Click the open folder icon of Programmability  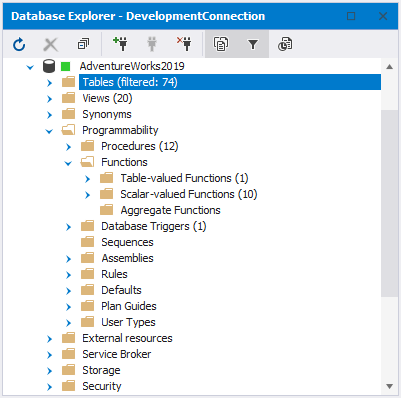pyautogui.click(x=68, y=130)
